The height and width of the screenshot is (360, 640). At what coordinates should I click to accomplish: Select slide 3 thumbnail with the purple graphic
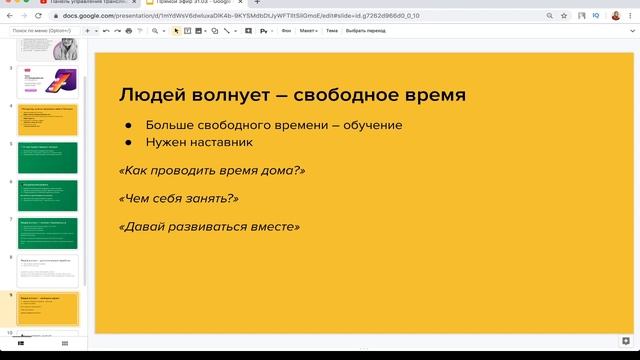click(x=48, y=82)
